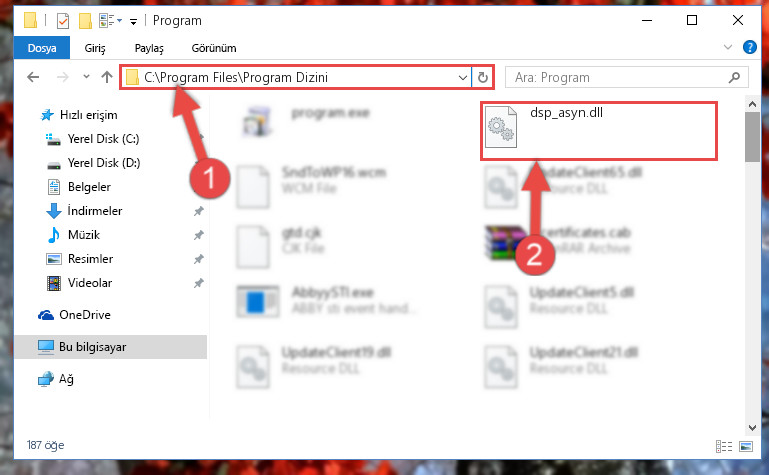
Task: Click the search magnifier icon
Action: pyautogui.click(x=734, y=77)
